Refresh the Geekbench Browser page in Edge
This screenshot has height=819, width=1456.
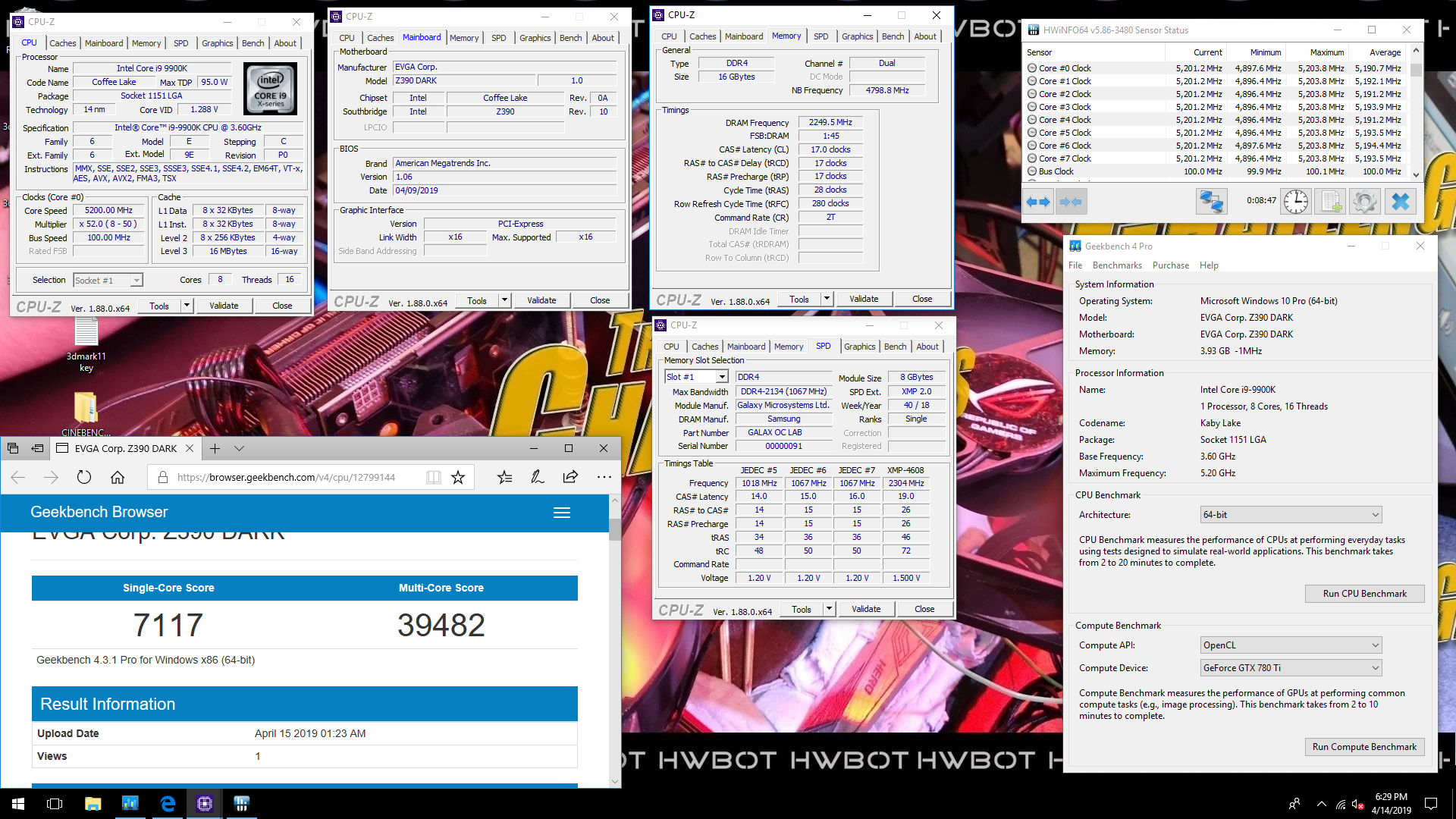tap(84, 477)
